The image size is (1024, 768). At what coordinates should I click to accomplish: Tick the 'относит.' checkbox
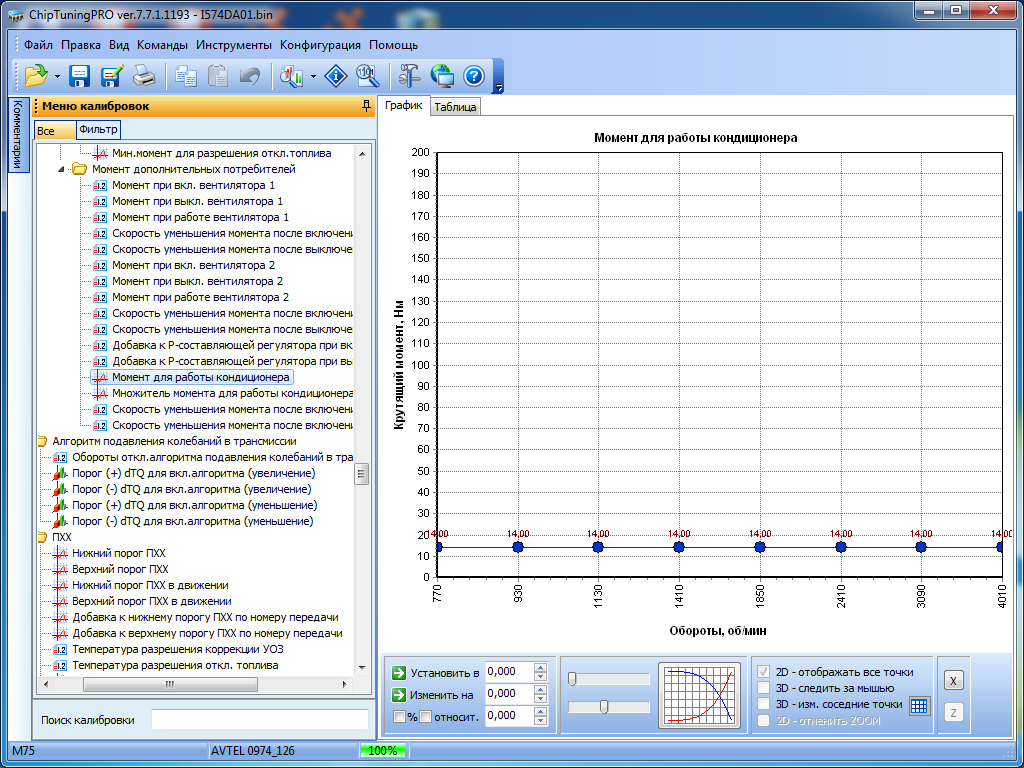coord(425,716)
